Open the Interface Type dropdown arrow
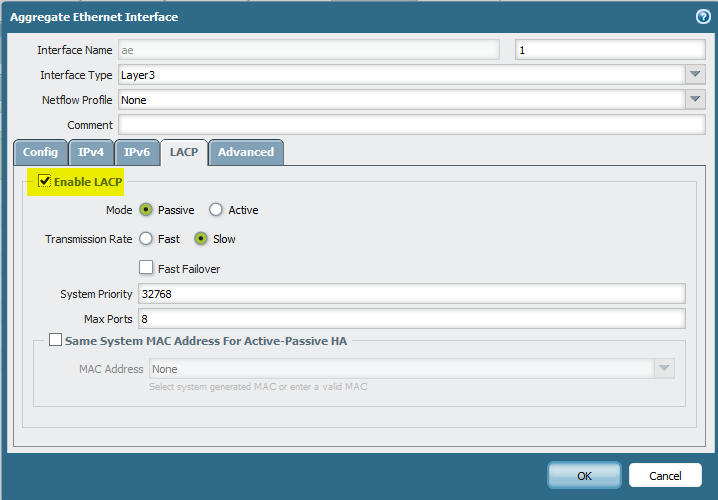The width and height of the screenshot is (718, 500). [695, 75]
